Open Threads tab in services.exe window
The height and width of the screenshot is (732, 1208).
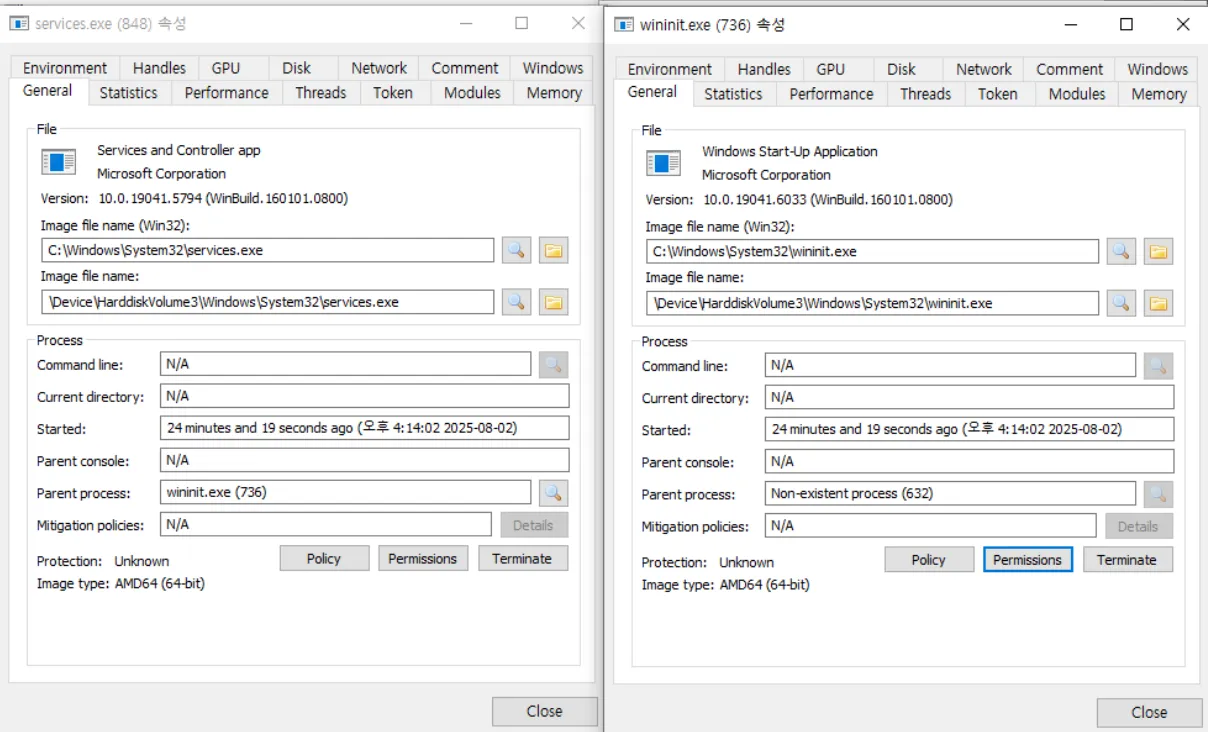(x=320, y=92)
